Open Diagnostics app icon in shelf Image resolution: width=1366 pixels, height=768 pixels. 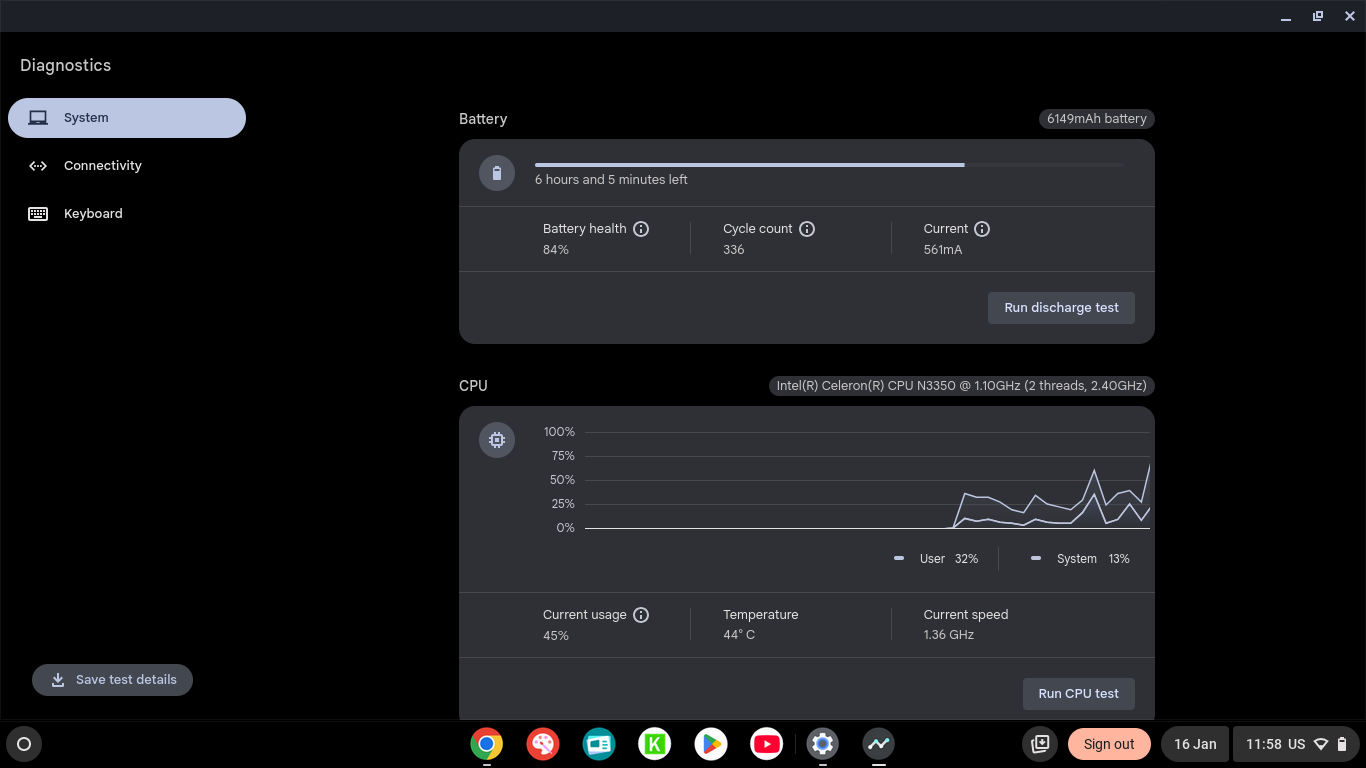879,744
